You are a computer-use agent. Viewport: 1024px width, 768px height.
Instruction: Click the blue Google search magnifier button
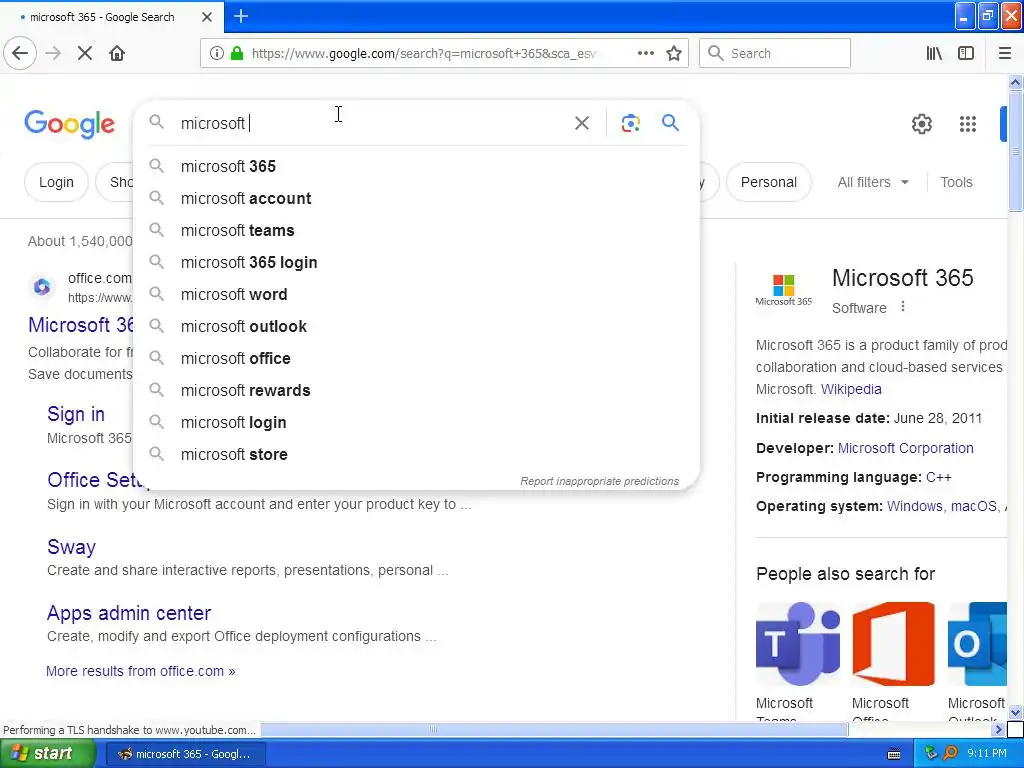[x=670, y=122]
